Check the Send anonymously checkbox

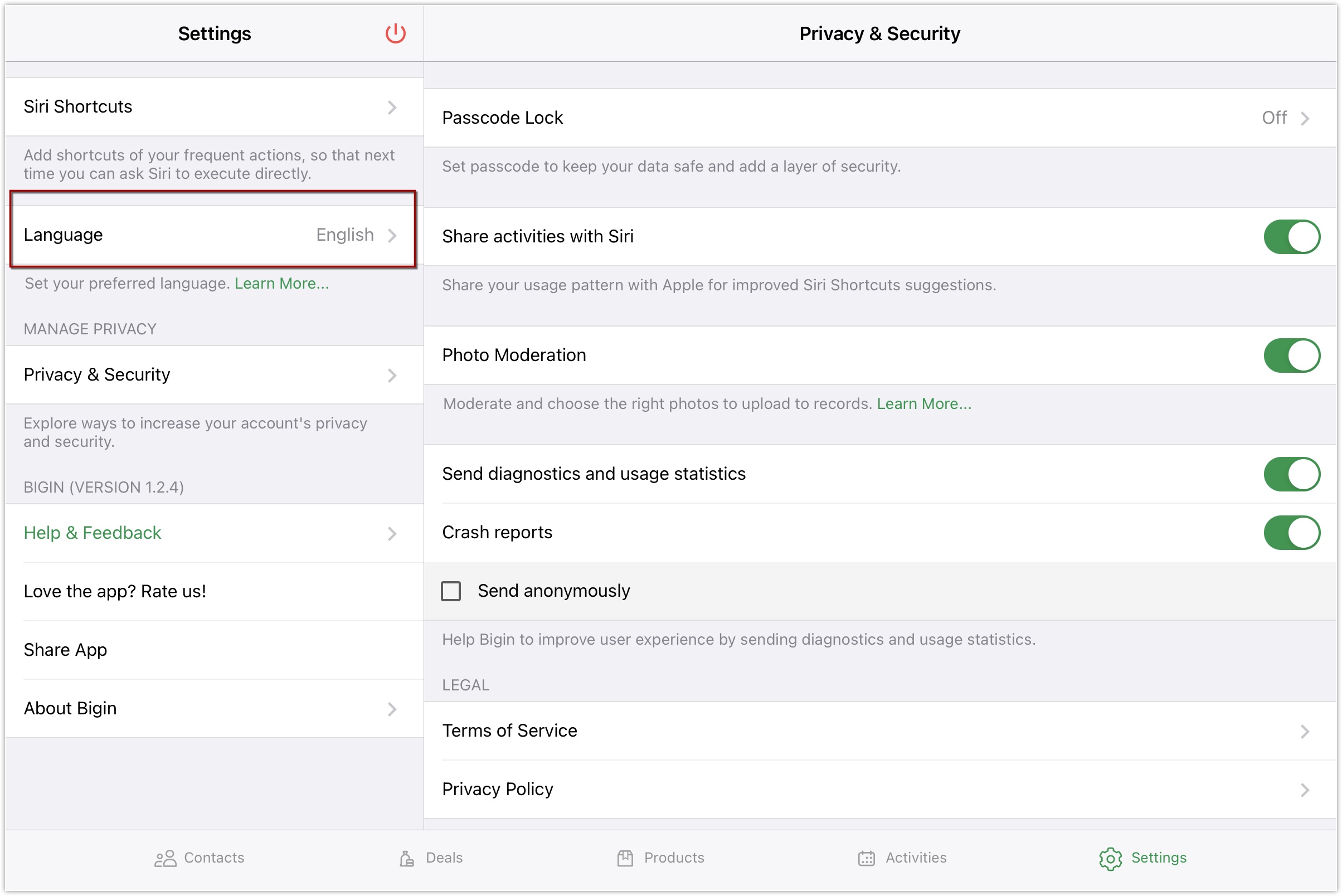[451, 591]
